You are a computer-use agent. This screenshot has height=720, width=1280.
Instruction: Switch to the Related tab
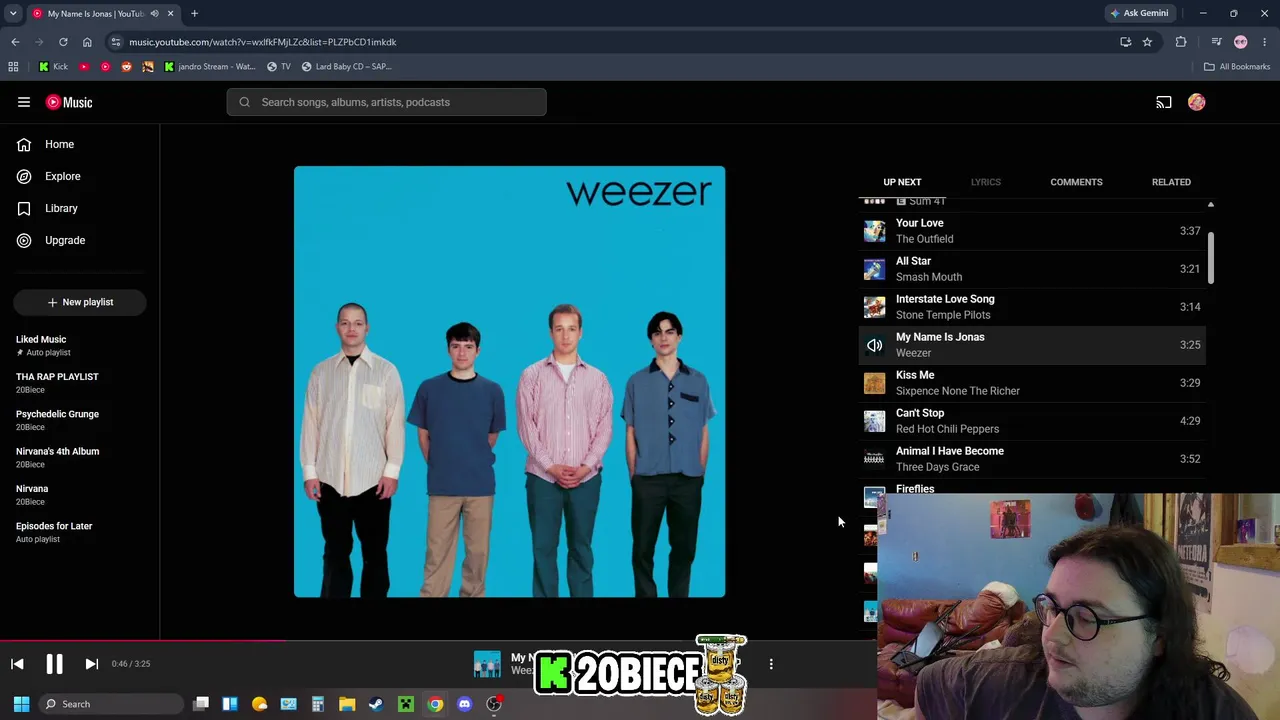[x=1171, y=182]
